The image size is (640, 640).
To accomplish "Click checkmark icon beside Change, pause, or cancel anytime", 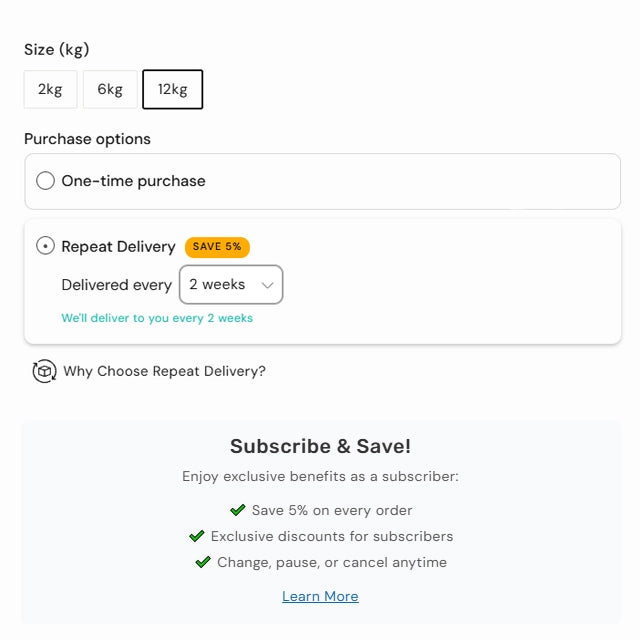I will click(203, 562).
